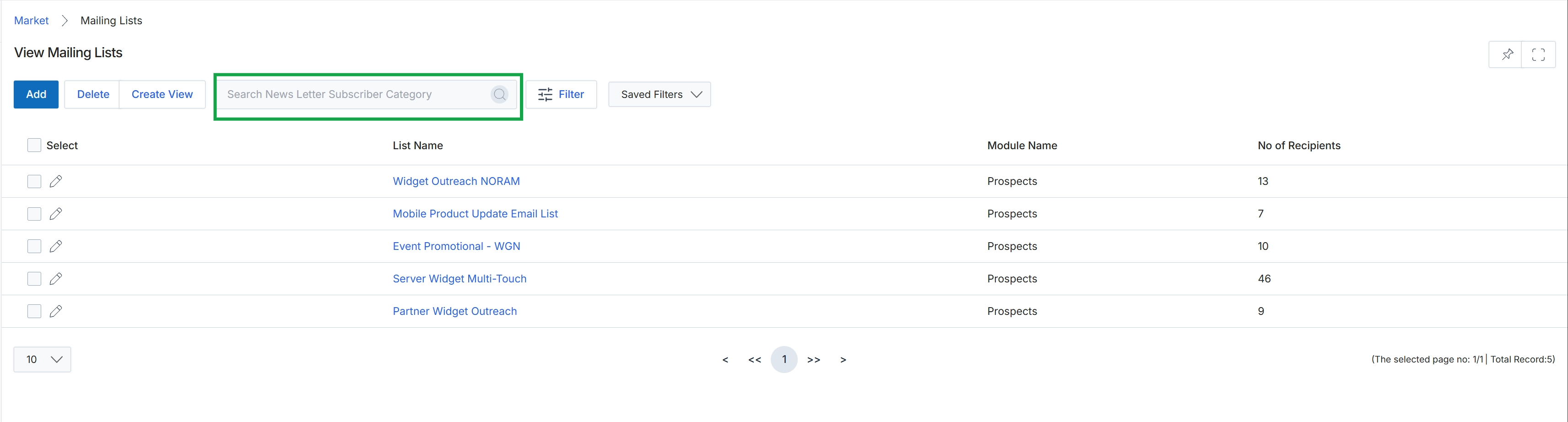Open the Filter options panel
Screen dimensions: 1568x422
click(561, 94)
